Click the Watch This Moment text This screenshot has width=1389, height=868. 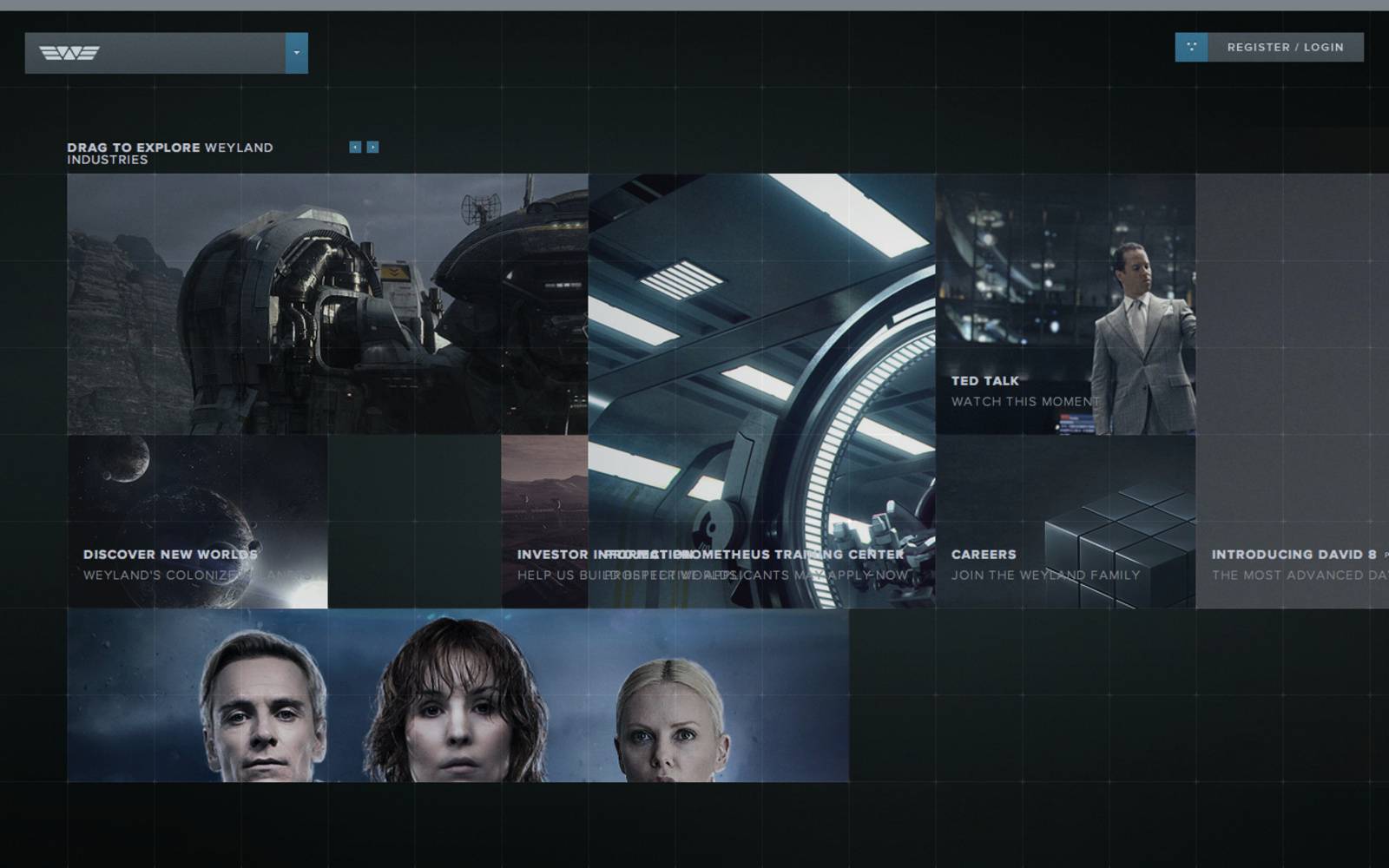(1025, 402)
